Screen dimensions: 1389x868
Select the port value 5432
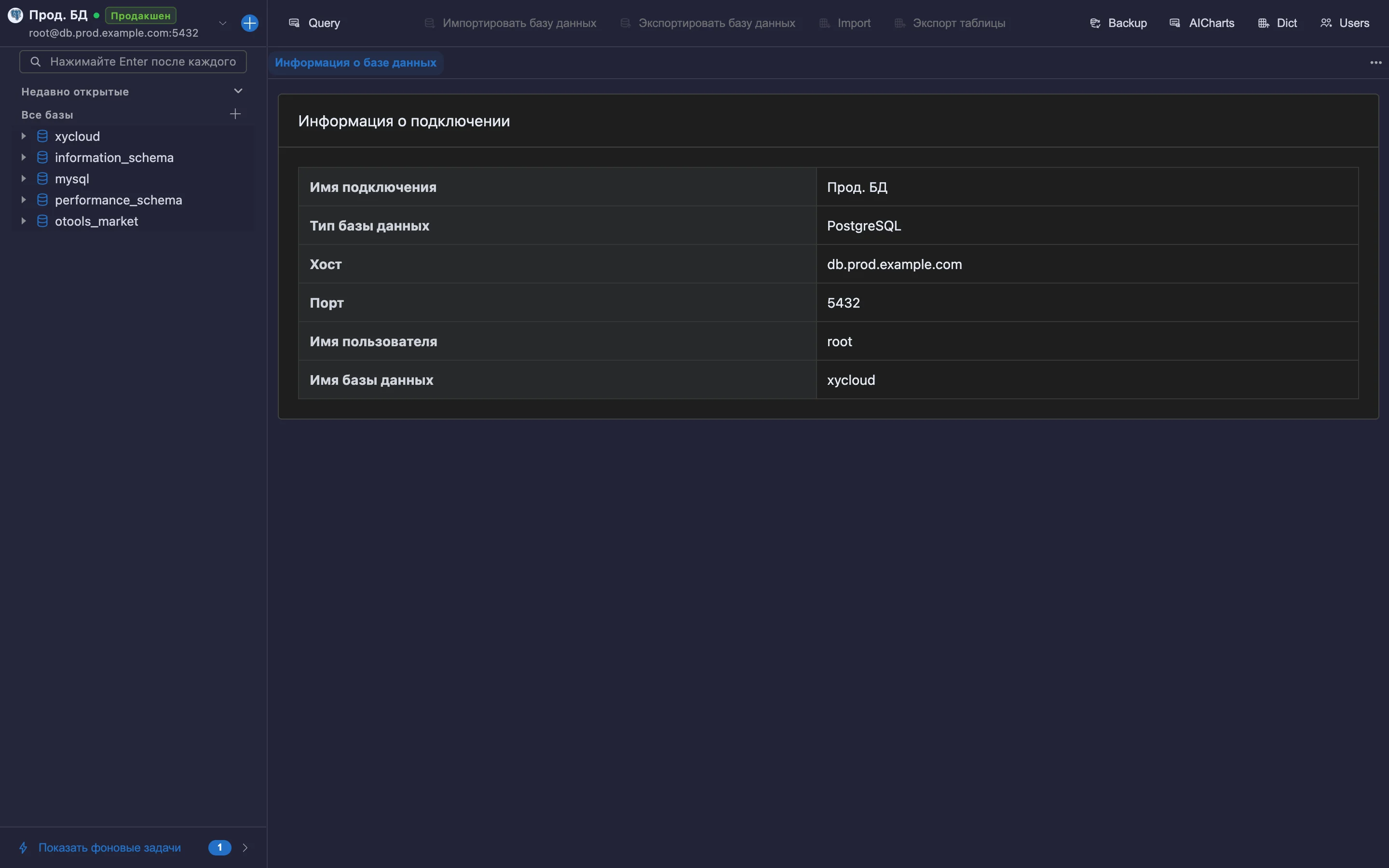click(843, 302)
